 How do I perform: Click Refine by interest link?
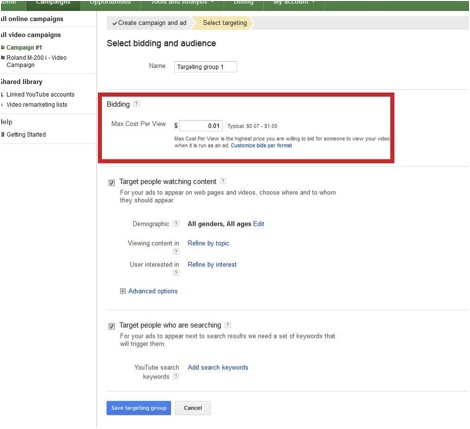[x=212, y=264]
